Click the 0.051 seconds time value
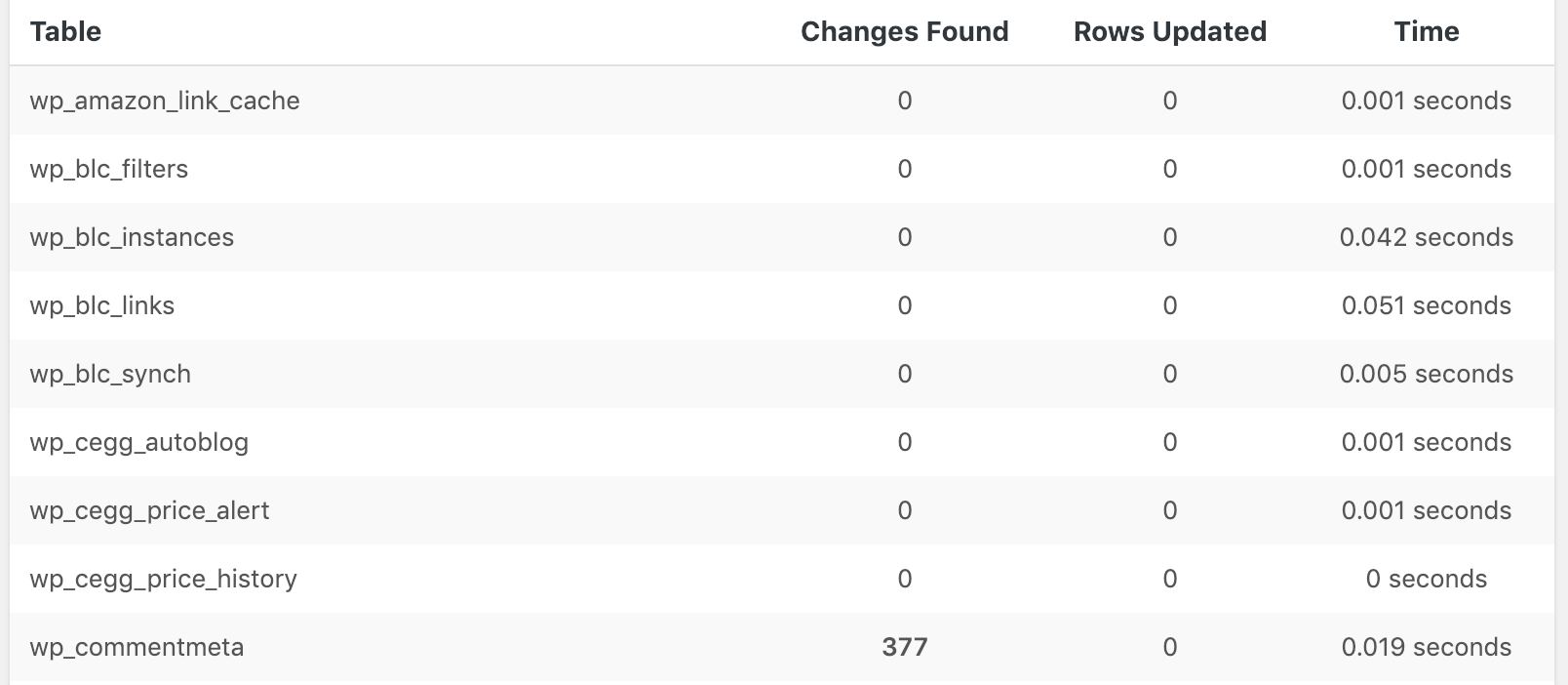 pos(1427,305)
